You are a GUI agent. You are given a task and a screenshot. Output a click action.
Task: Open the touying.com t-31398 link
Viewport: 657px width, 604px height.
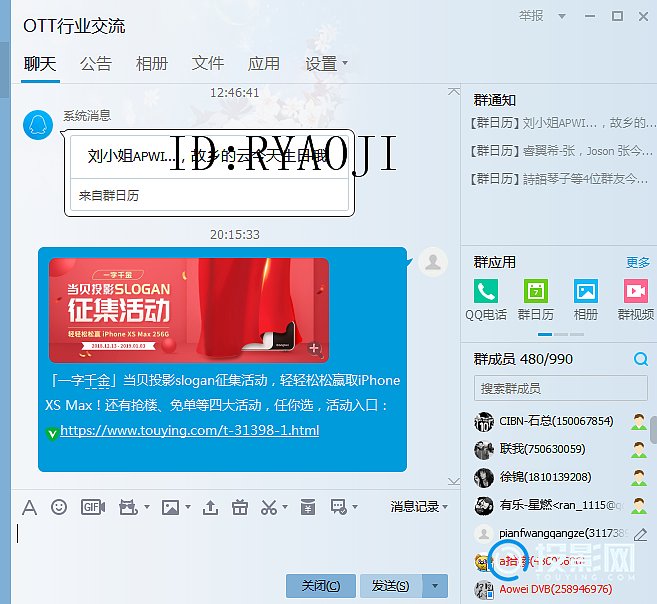tap(189, 430)
